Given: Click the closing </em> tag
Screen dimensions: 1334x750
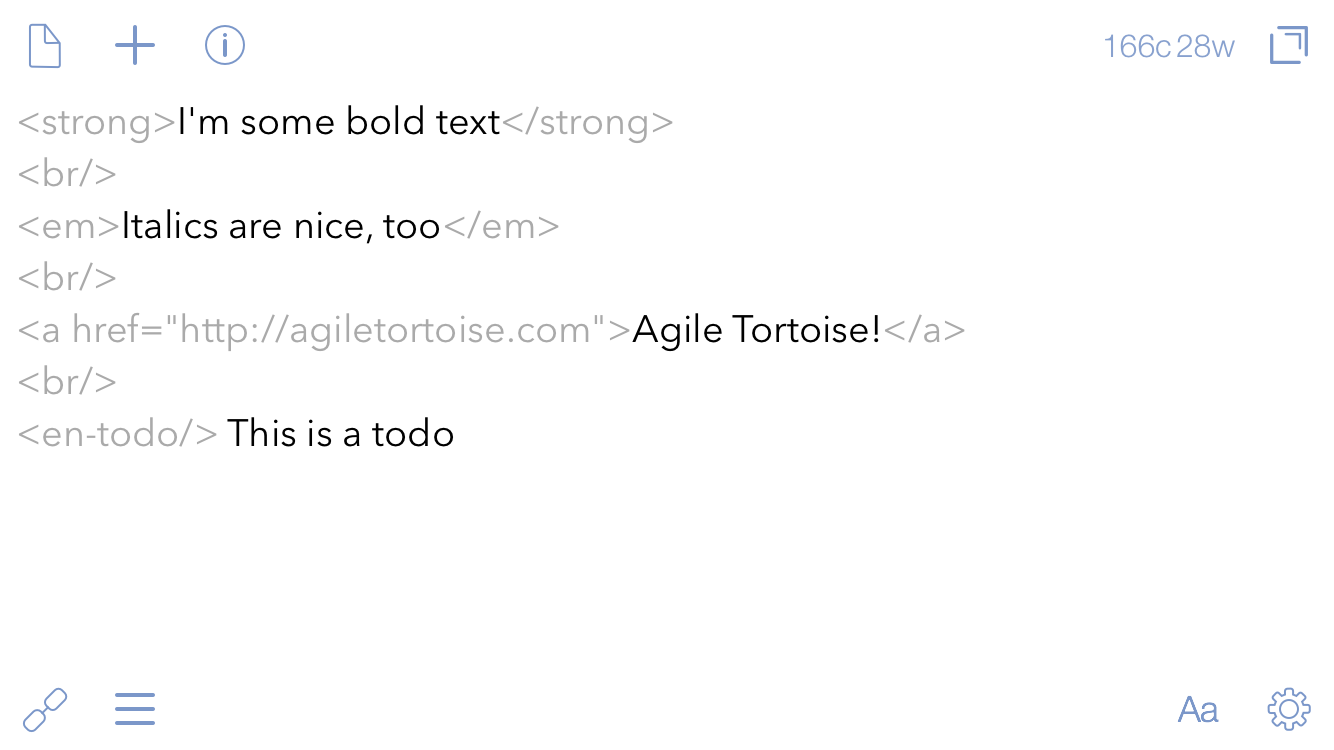Looking at the screenshot, I should pyautogui.click(x=501, y=227).
